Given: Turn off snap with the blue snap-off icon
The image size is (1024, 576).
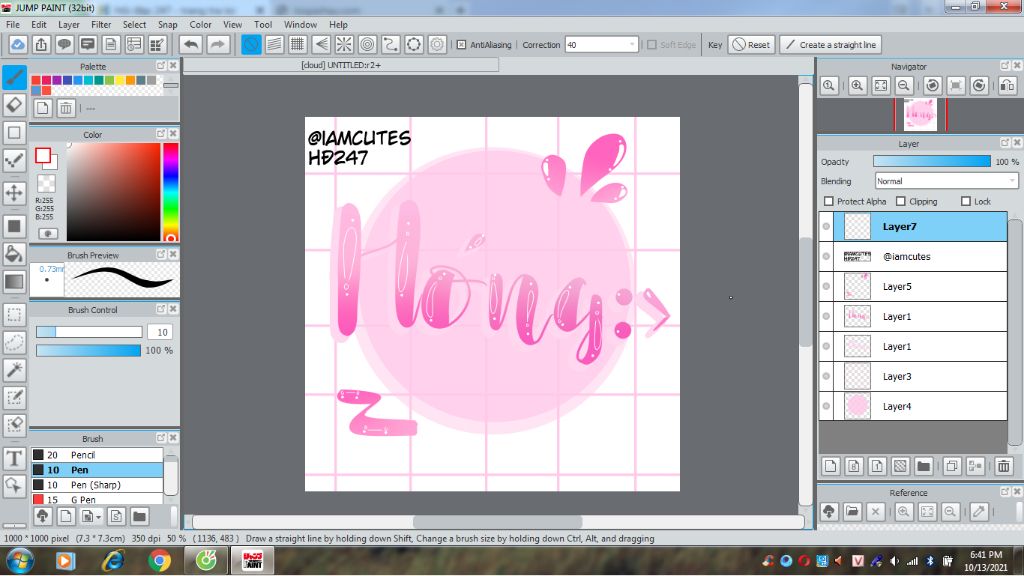Looking at the screenshot, I should pyautogui.click(x=251, y=44).
